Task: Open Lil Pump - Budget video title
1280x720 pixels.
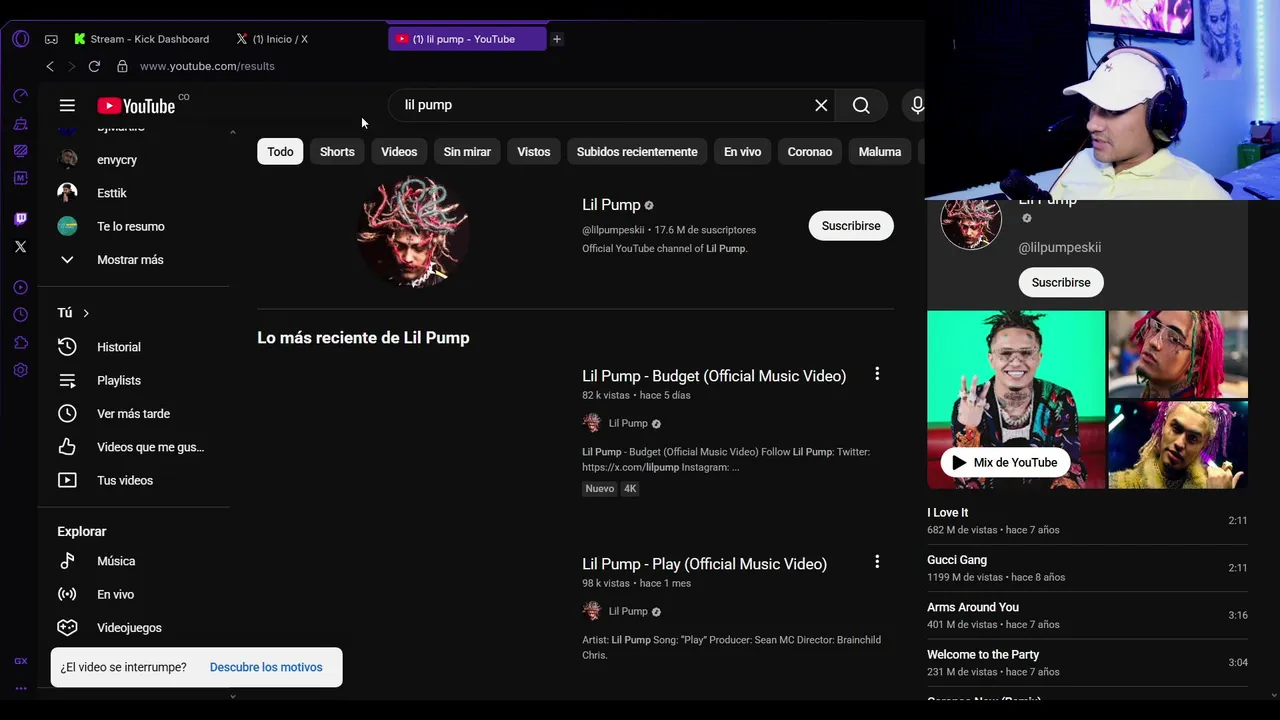Action: coord(714,376)
